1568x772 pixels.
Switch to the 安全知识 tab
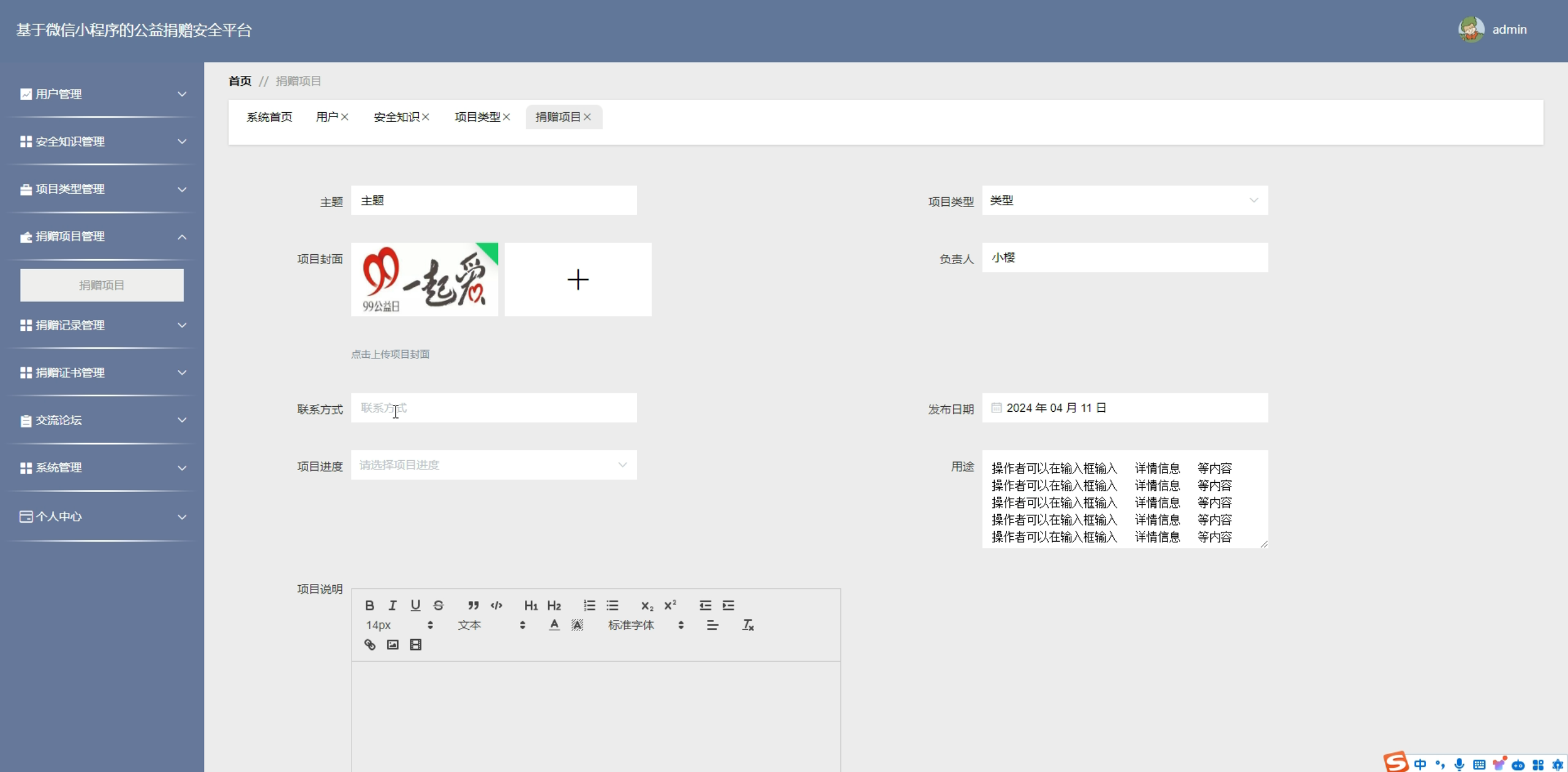click(396, 117)
